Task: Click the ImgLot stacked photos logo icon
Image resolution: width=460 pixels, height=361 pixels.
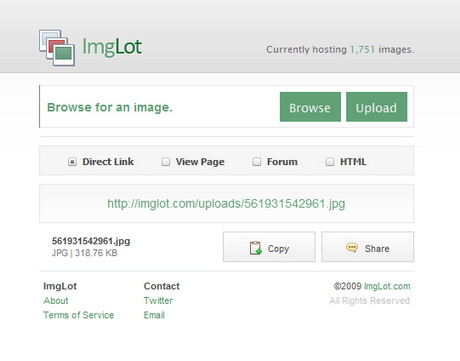Action: tap(57, 48)
